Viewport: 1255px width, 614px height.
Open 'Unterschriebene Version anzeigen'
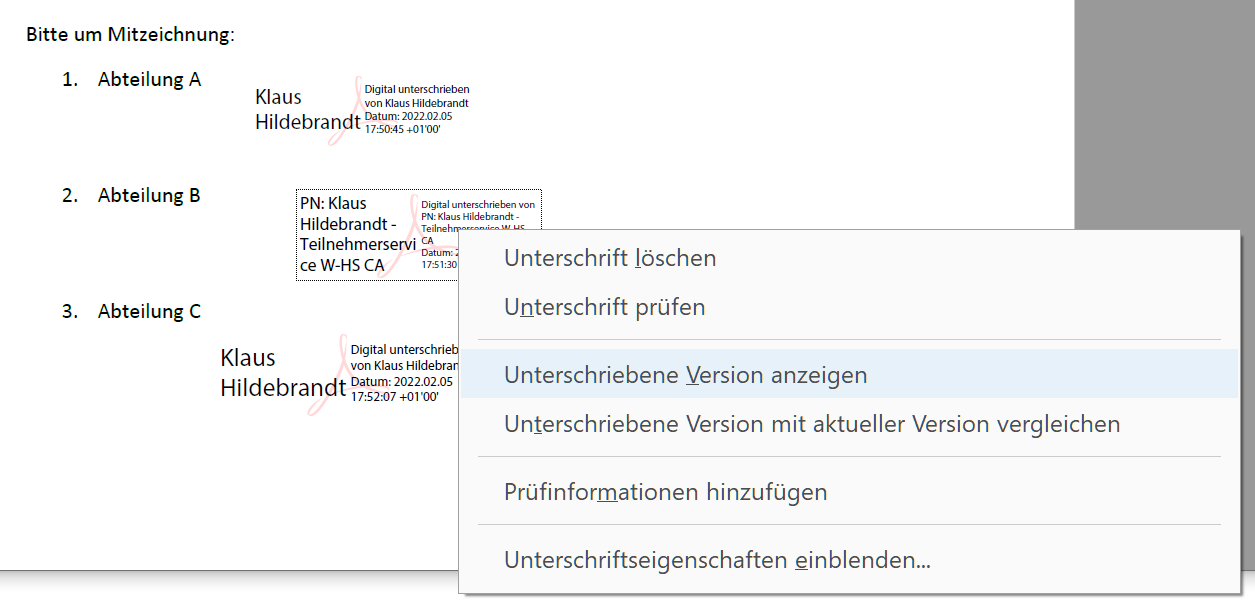point(685,375)
